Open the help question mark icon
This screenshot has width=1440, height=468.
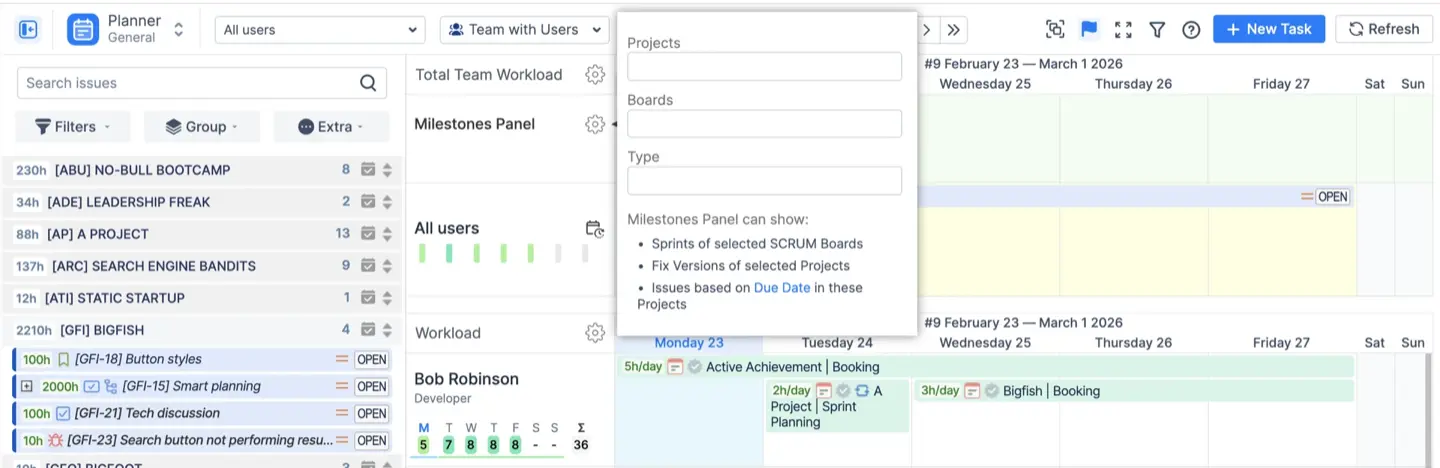pos(1191,30)
